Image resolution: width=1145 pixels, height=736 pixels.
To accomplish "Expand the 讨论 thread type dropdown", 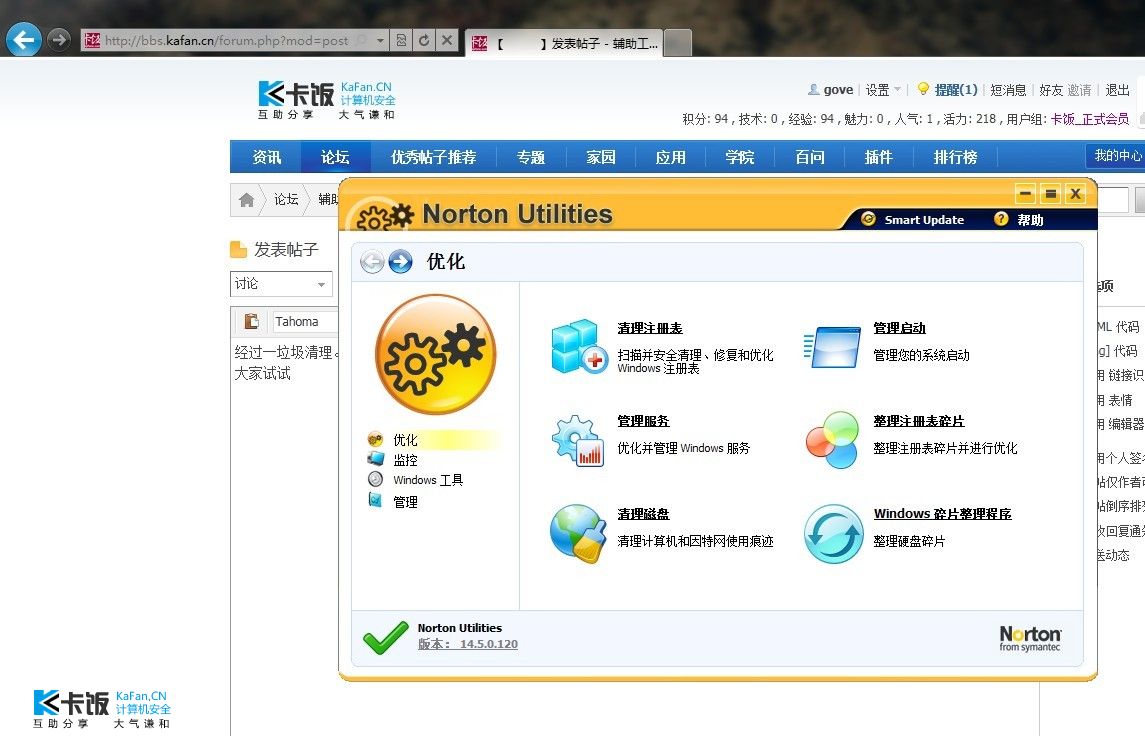I will coord(281,284).
